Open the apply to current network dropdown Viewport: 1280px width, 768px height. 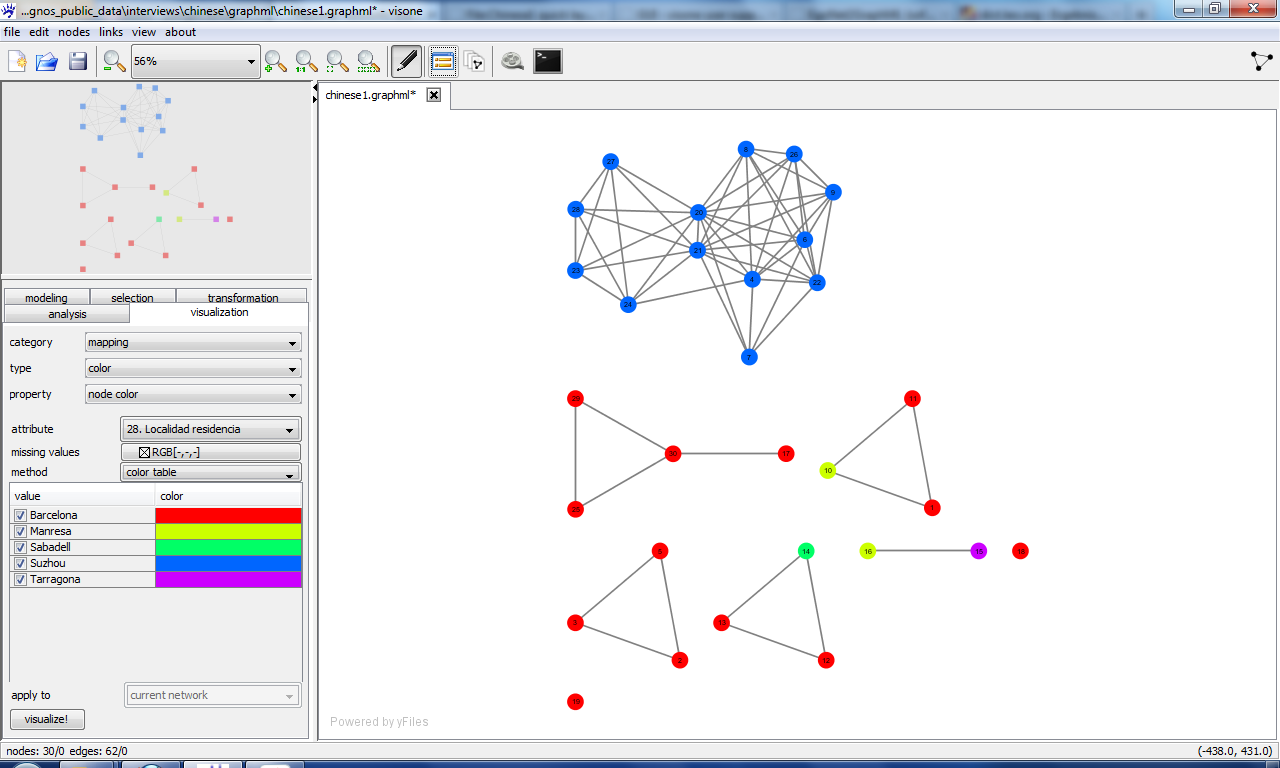[x=212, y=695]
